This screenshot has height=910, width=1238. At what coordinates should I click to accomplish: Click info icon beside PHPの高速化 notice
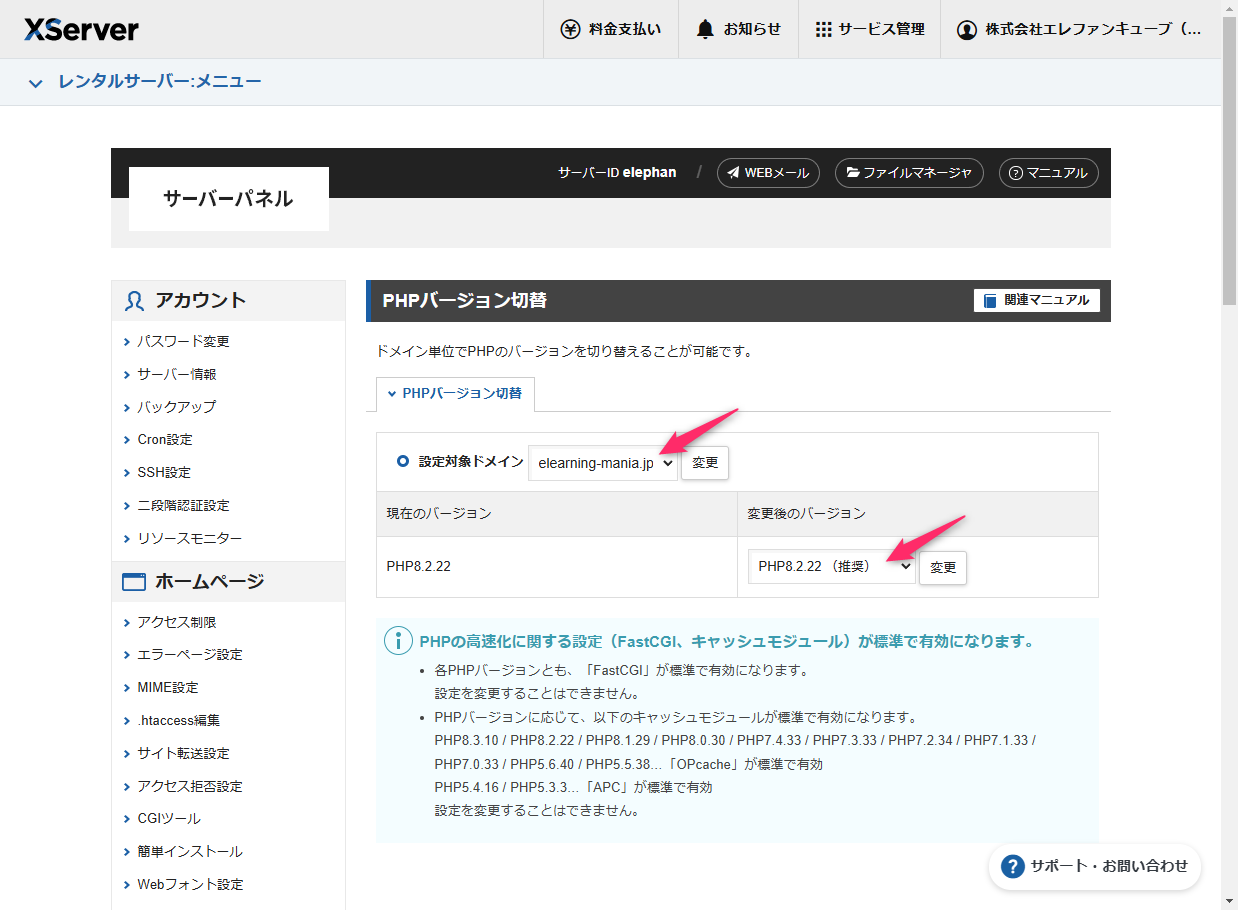click(x=399, y=641)
